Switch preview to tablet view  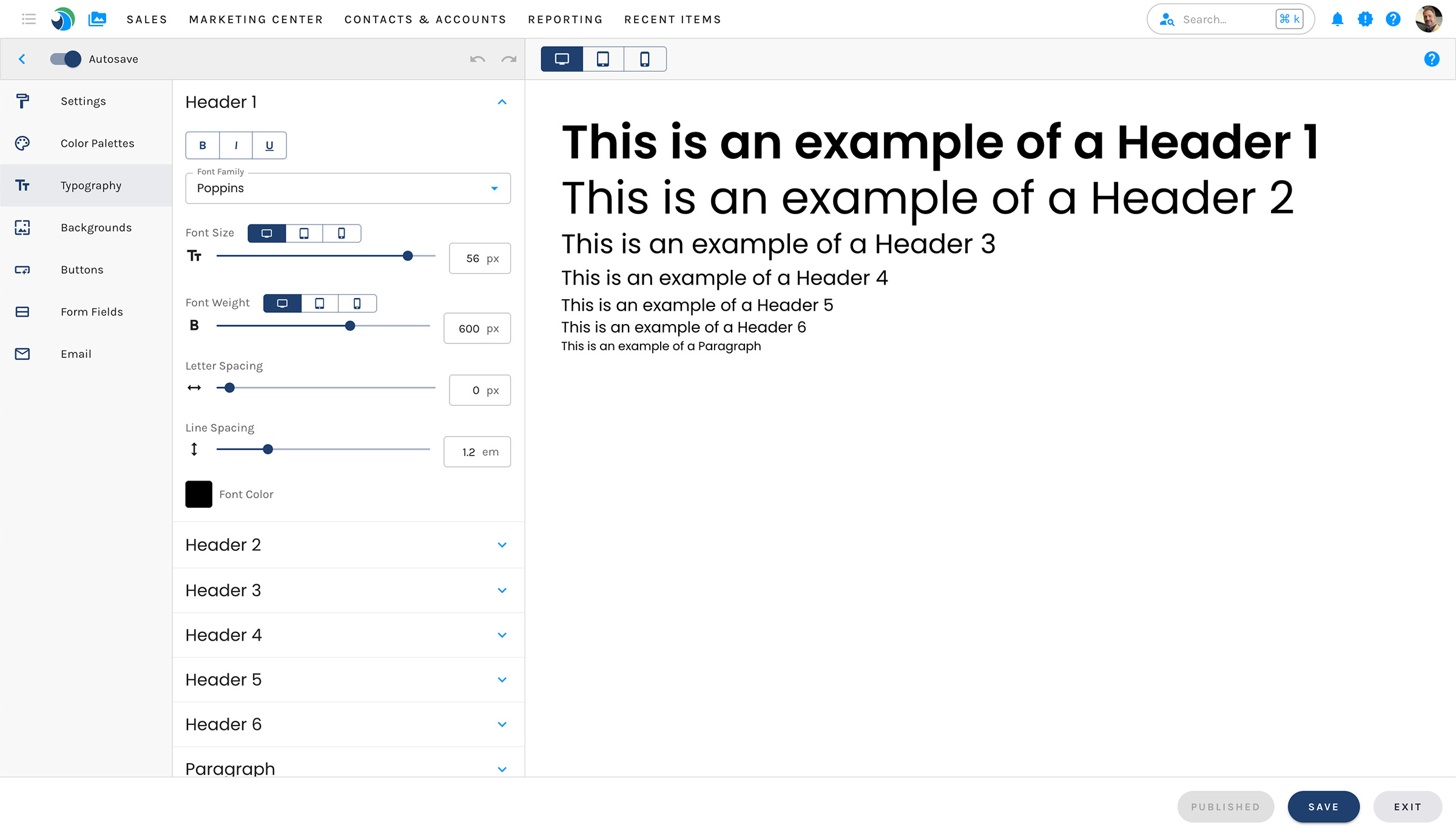click(603, 59)
